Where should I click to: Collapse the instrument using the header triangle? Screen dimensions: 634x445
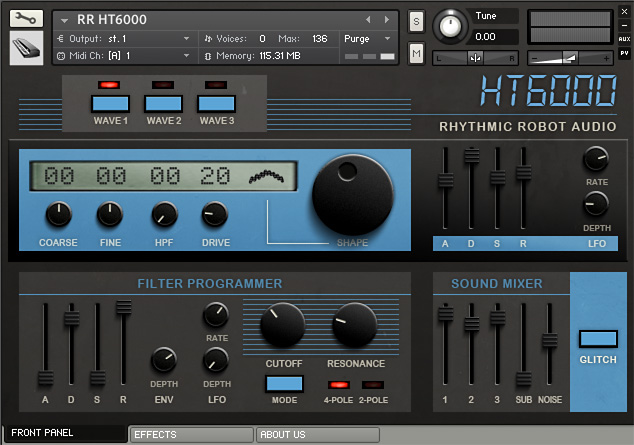point(64,20)
